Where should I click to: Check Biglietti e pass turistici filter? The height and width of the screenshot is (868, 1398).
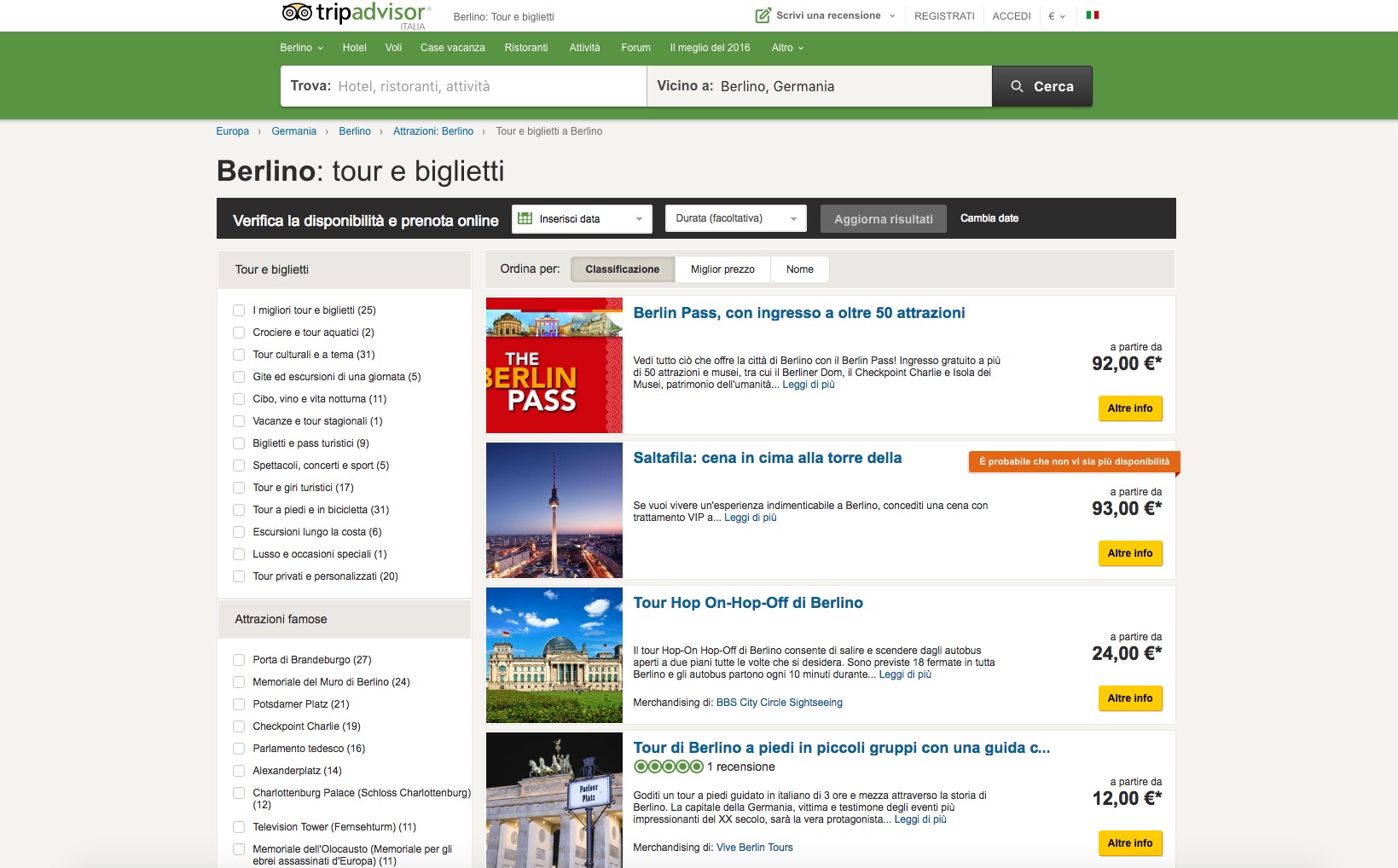(239, 443)
